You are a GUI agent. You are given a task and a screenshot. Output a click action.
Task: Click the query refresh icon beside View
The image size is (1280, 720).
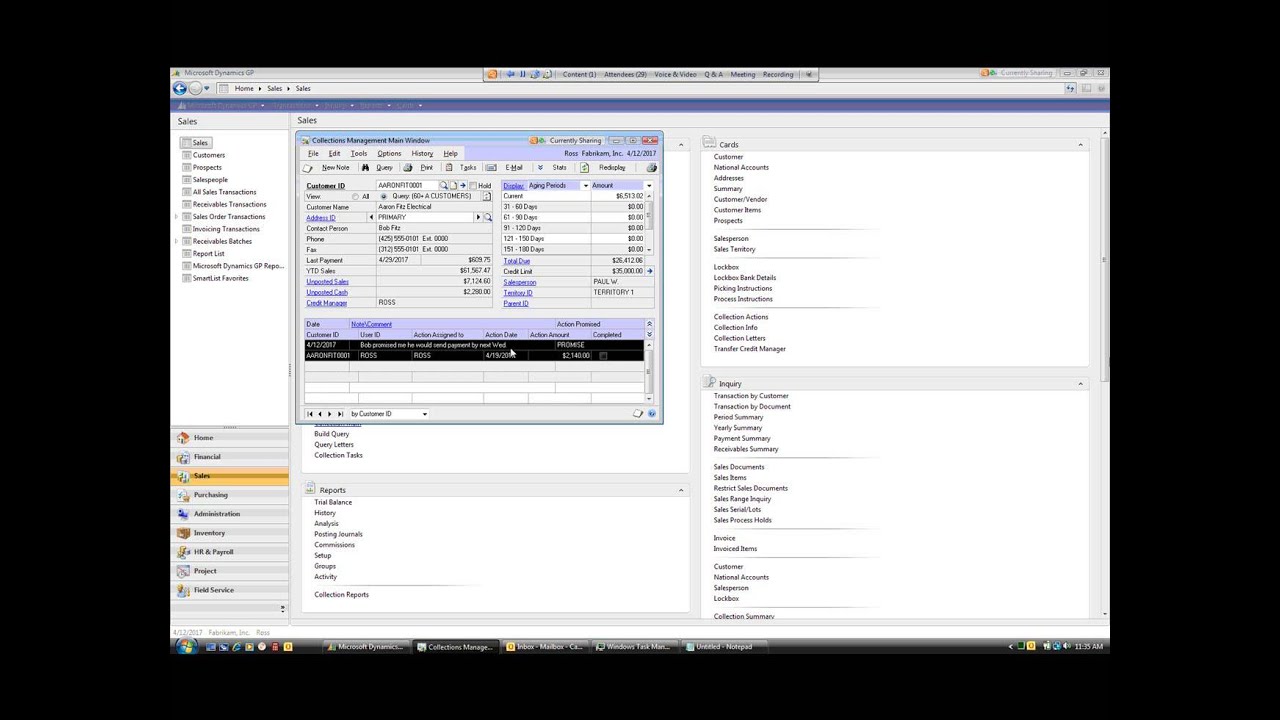tap(487, 196)
